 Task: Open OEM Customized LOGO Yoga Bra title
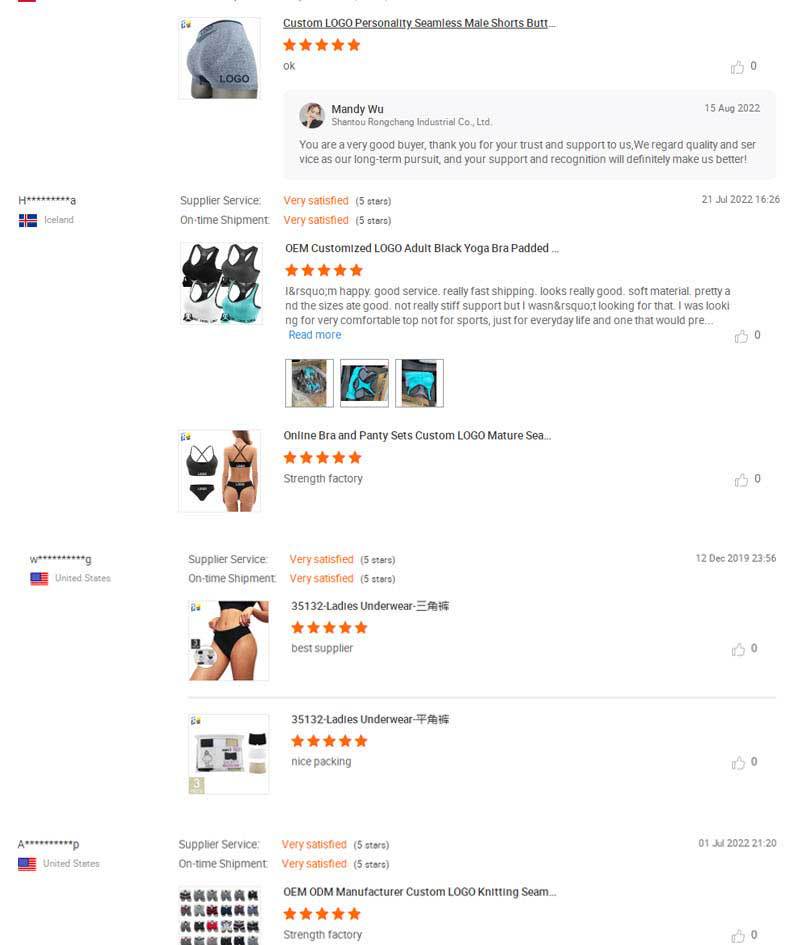[422, 248]
